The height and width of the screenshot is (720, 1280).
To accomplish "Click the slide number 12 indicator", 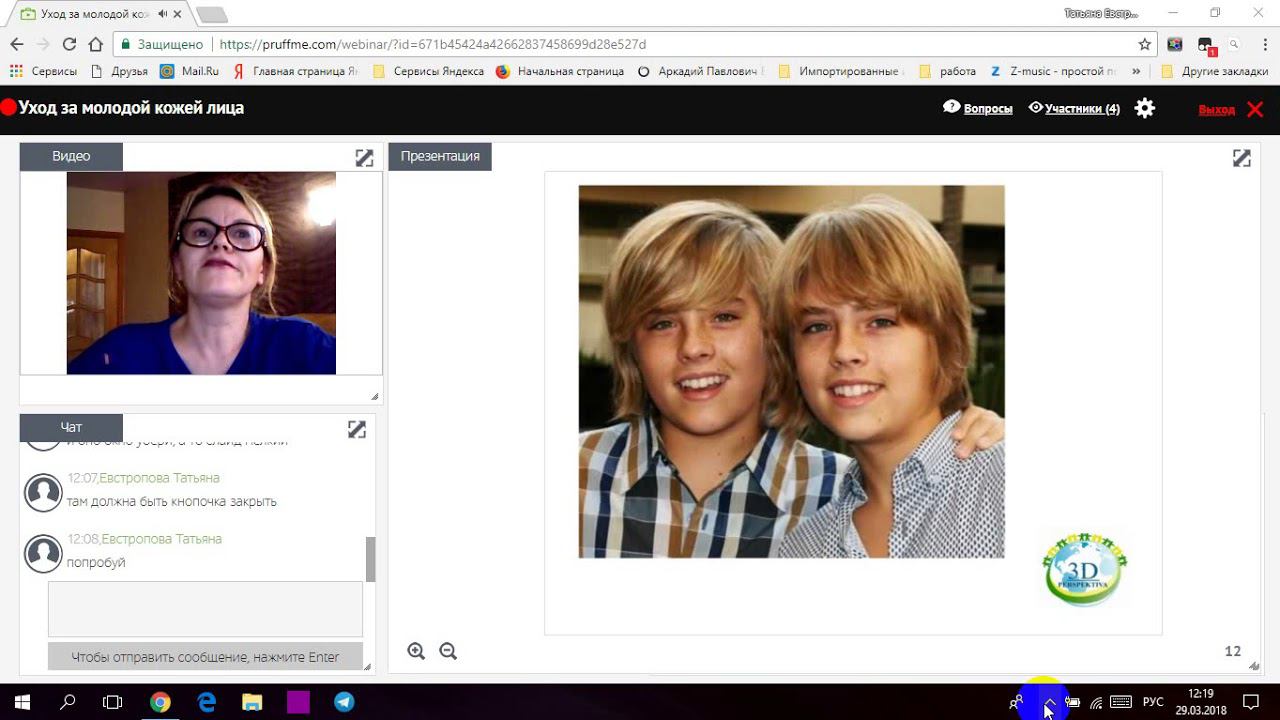I will pyautogui.click(x=1233, y=651).
